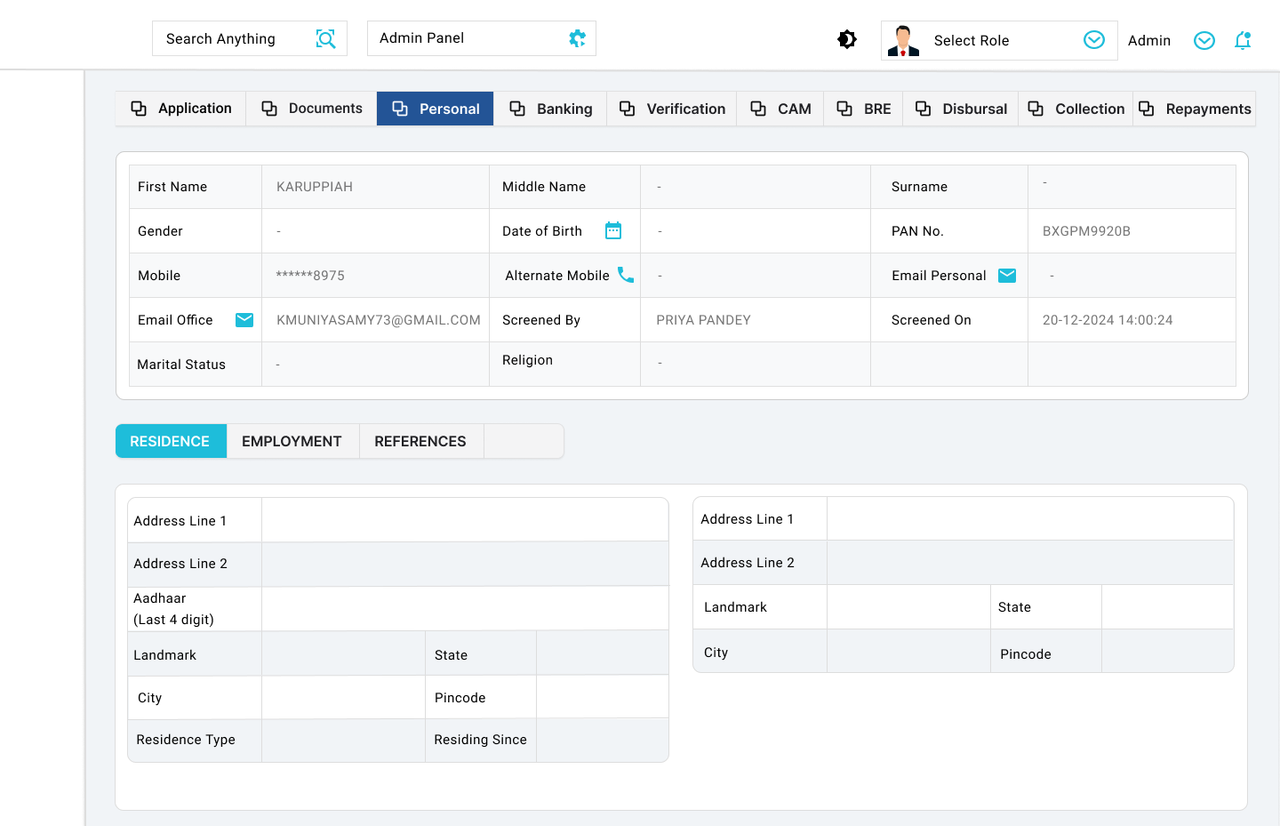Click the copy icon on the CAM tab
Viewport: 1280px width, 826px height.
tap(757, 108)
